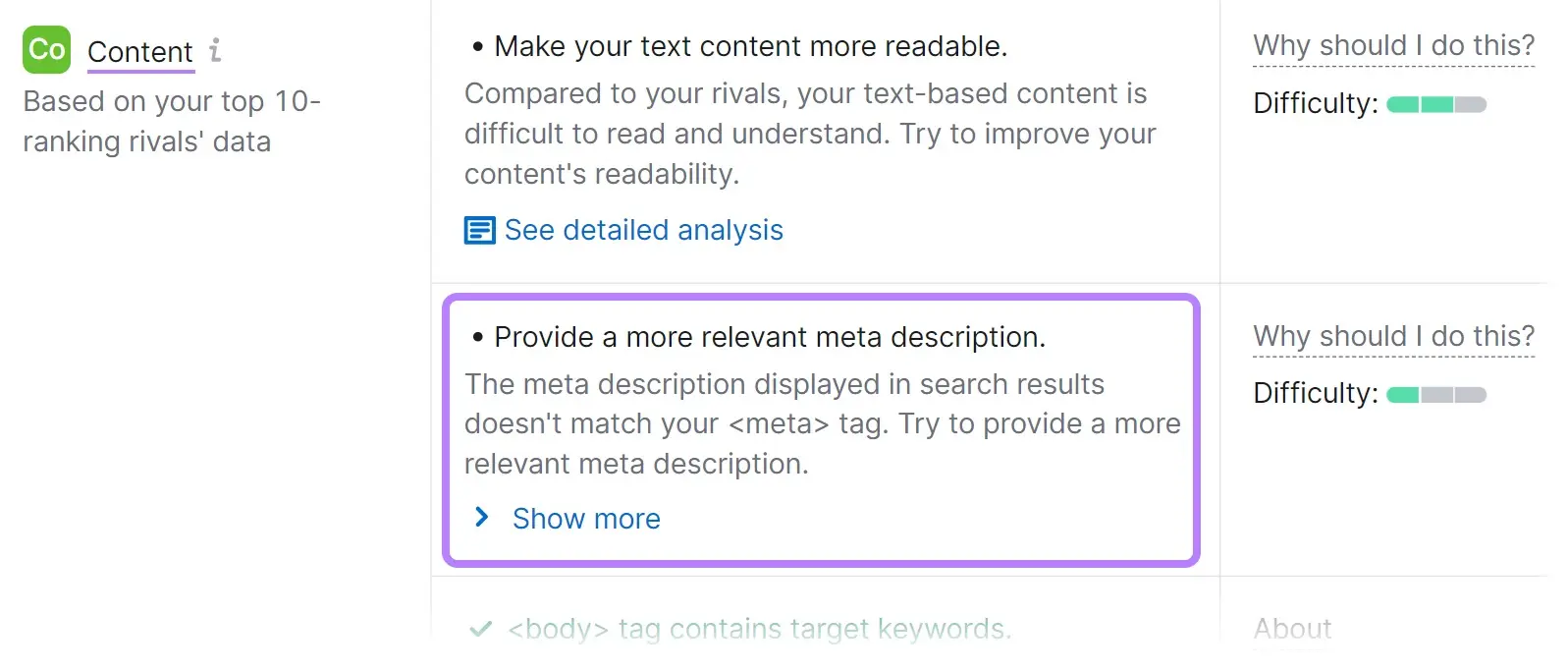1568x671 pixels.
Task: Expand Show more under the meta description tip
Action: (585, 518)
